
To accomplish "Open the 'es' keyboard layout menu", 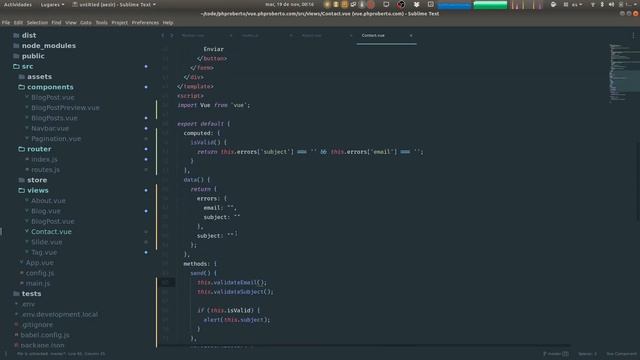I will pos(576,4).
